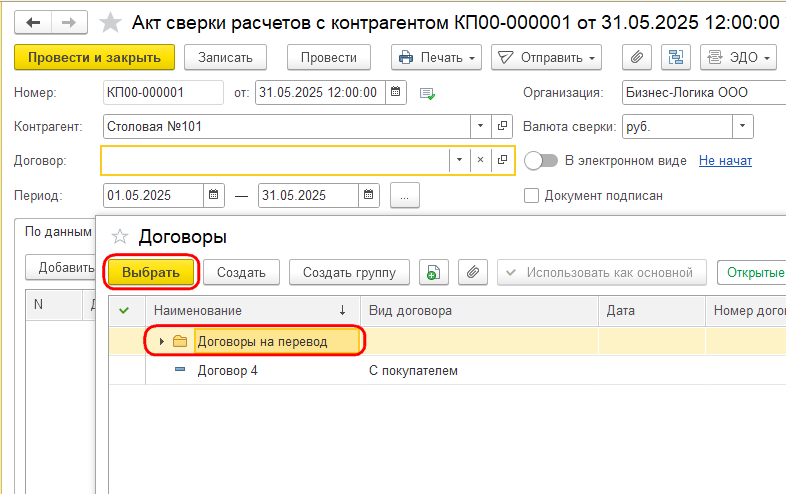Click the posted-status icon beside date field
This screenshot has width=786, height=494.
427,93
